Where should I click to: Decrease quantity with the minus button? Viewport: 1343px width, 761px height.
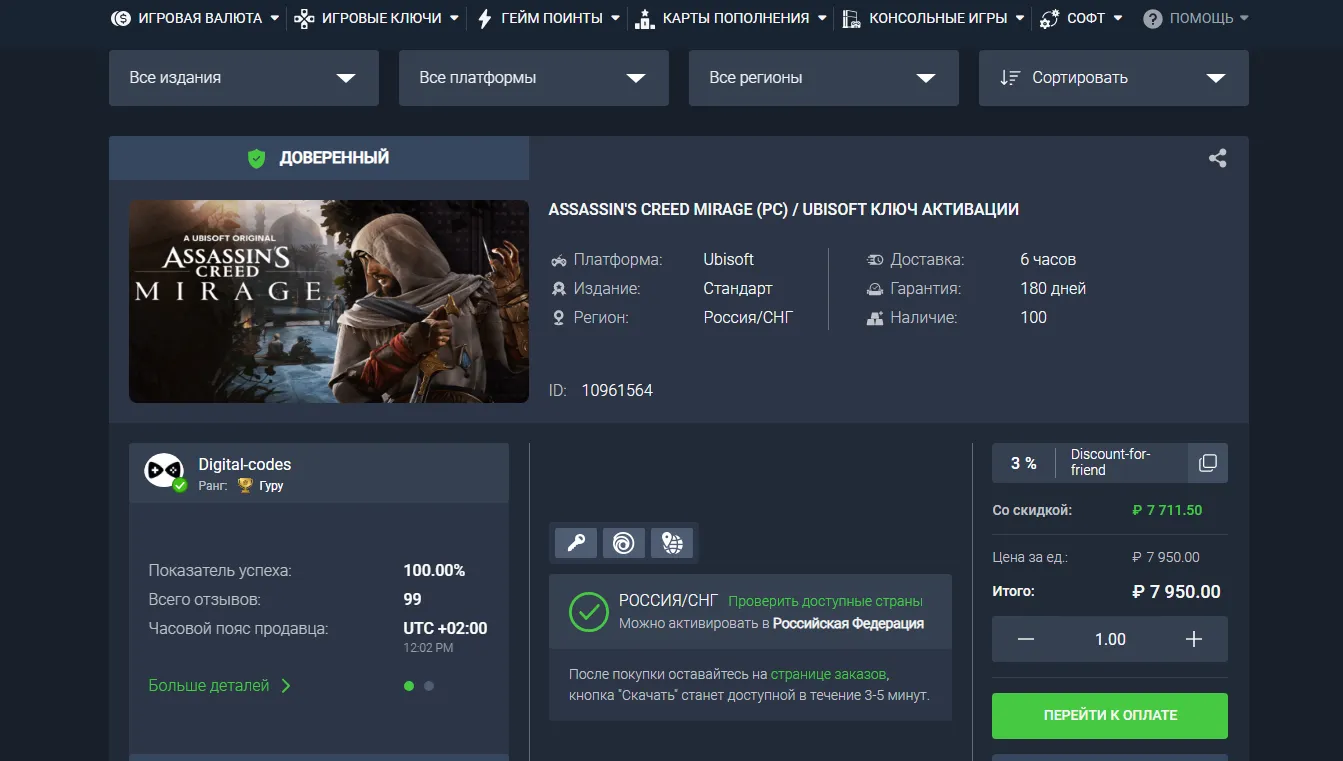[x=1026, y=639]
